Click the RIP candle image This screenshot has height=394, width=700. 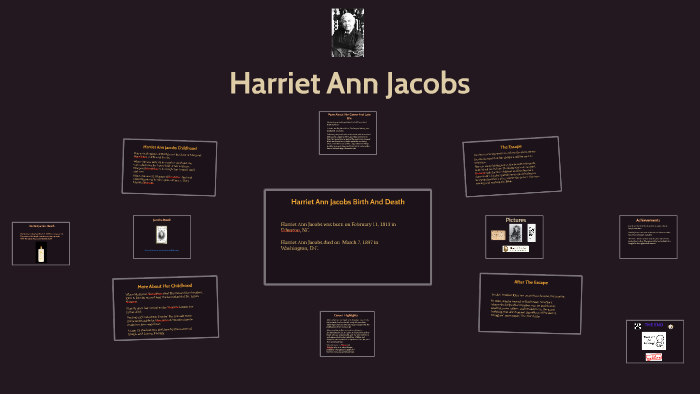tap(41, 253)
